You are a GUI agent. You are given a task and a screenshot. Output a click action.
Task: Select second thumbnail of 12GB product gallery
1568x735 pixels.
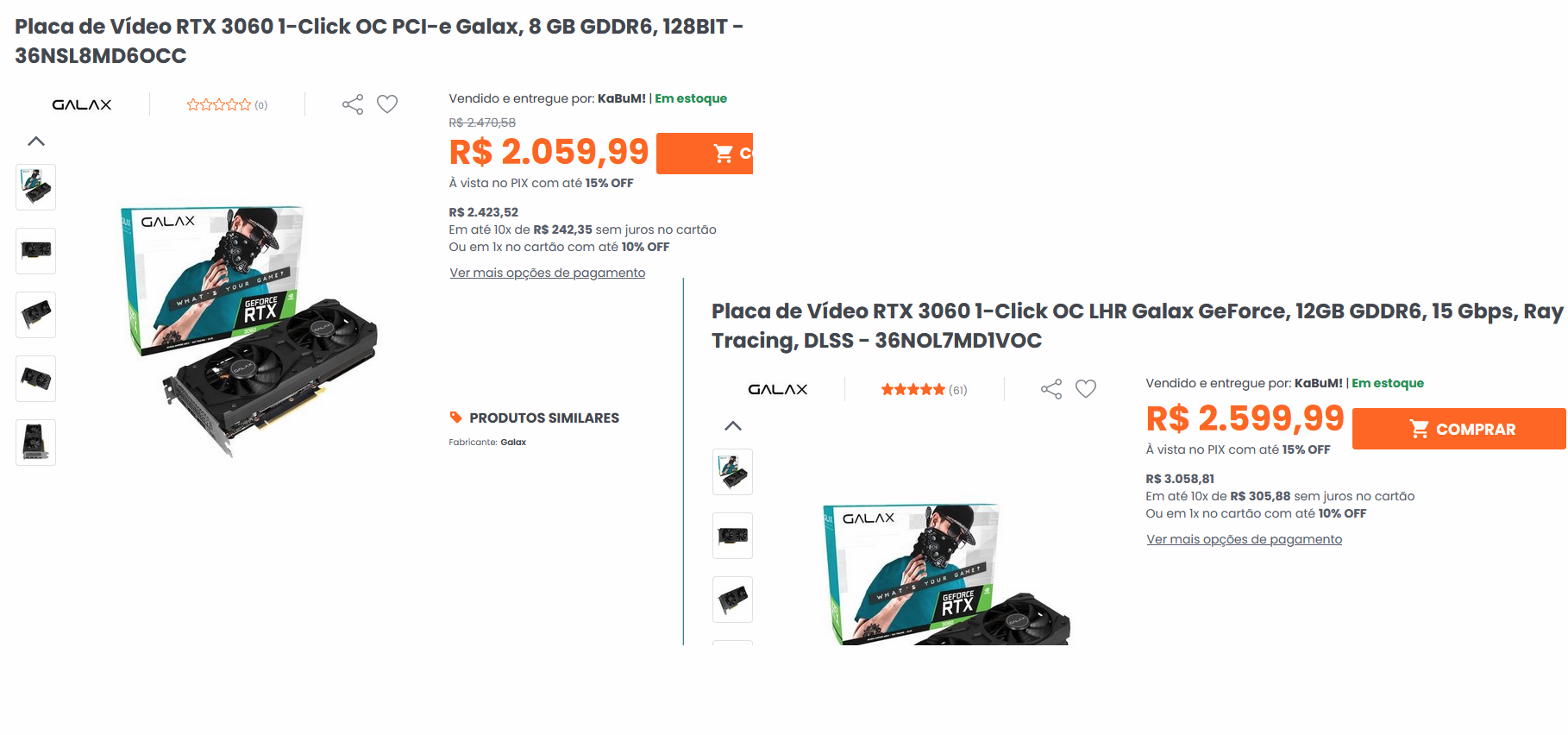pyautogui.click(x=733, y=536)
